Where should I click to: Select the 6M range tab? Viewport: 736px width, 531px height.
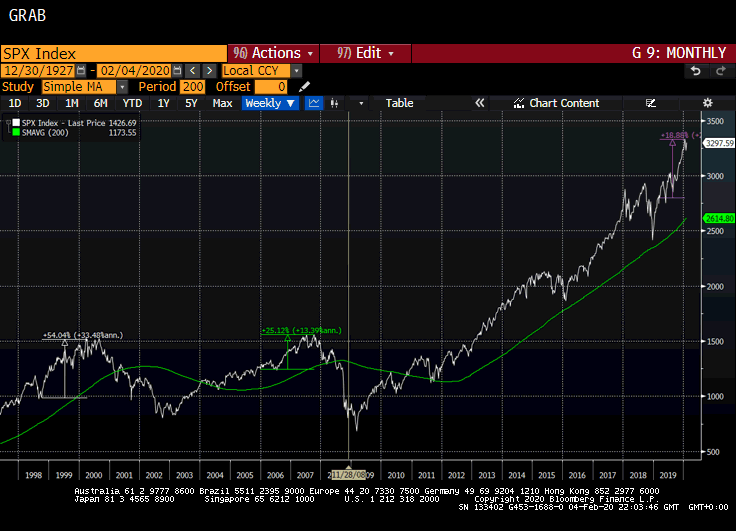tap(100, 103)
